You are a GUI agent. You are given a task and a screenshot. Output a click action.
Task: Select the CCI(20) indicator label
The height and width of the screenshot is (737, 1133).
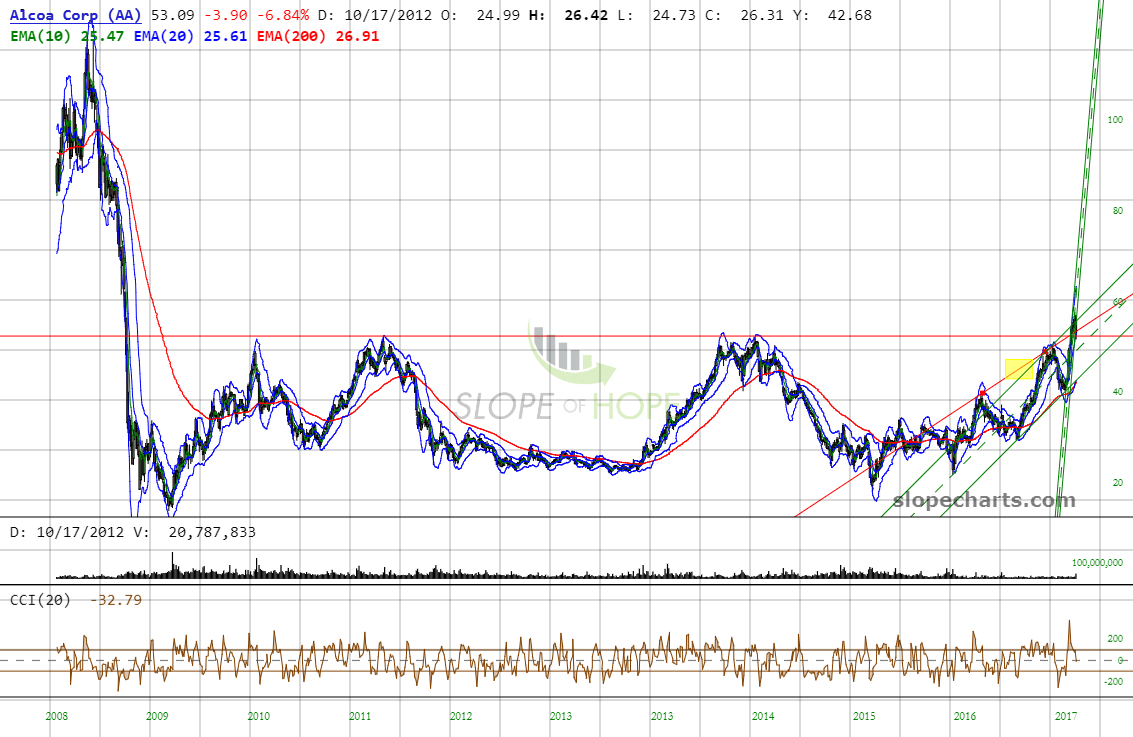(x=40, y=600)
